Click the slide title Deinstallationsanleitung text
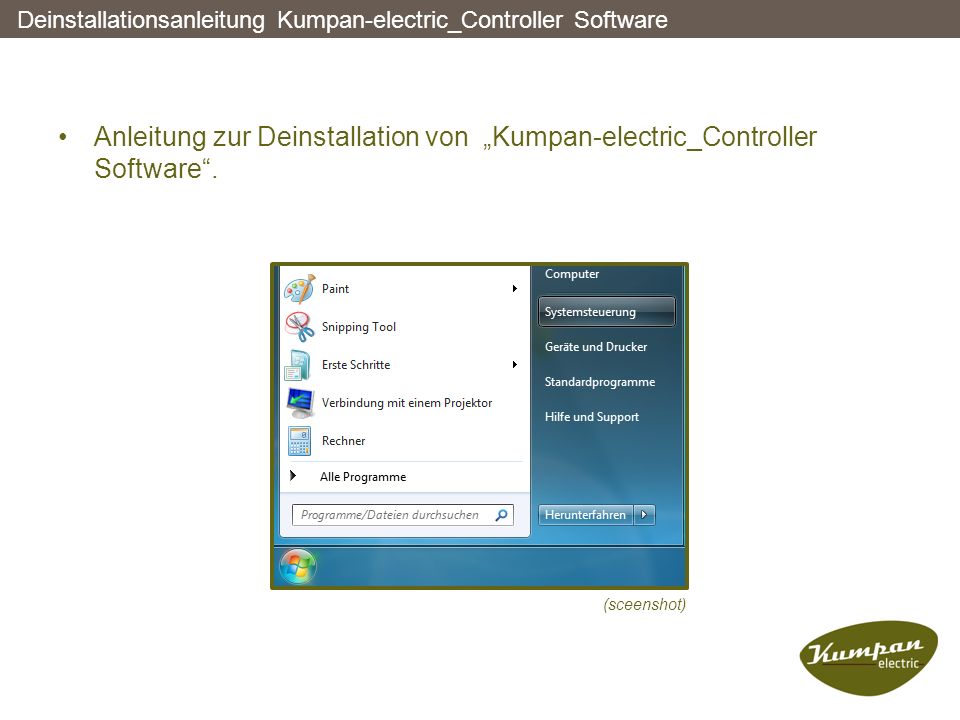 342,20
